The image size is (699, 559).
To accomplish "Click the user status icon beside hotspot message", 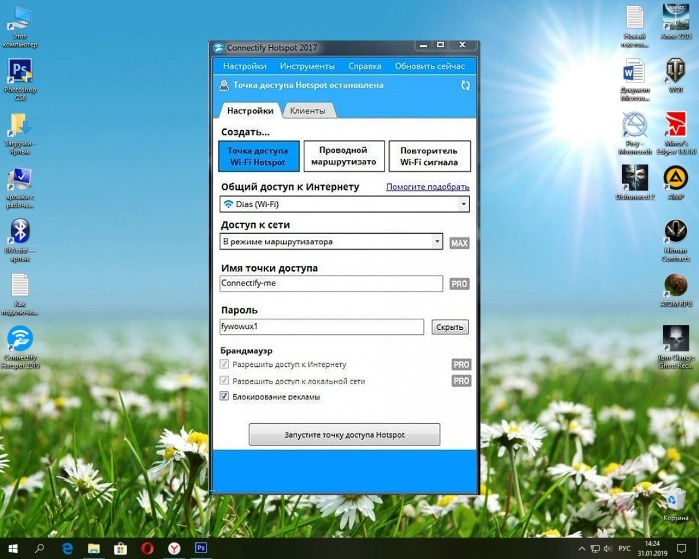I will click(x=224, y=85).
